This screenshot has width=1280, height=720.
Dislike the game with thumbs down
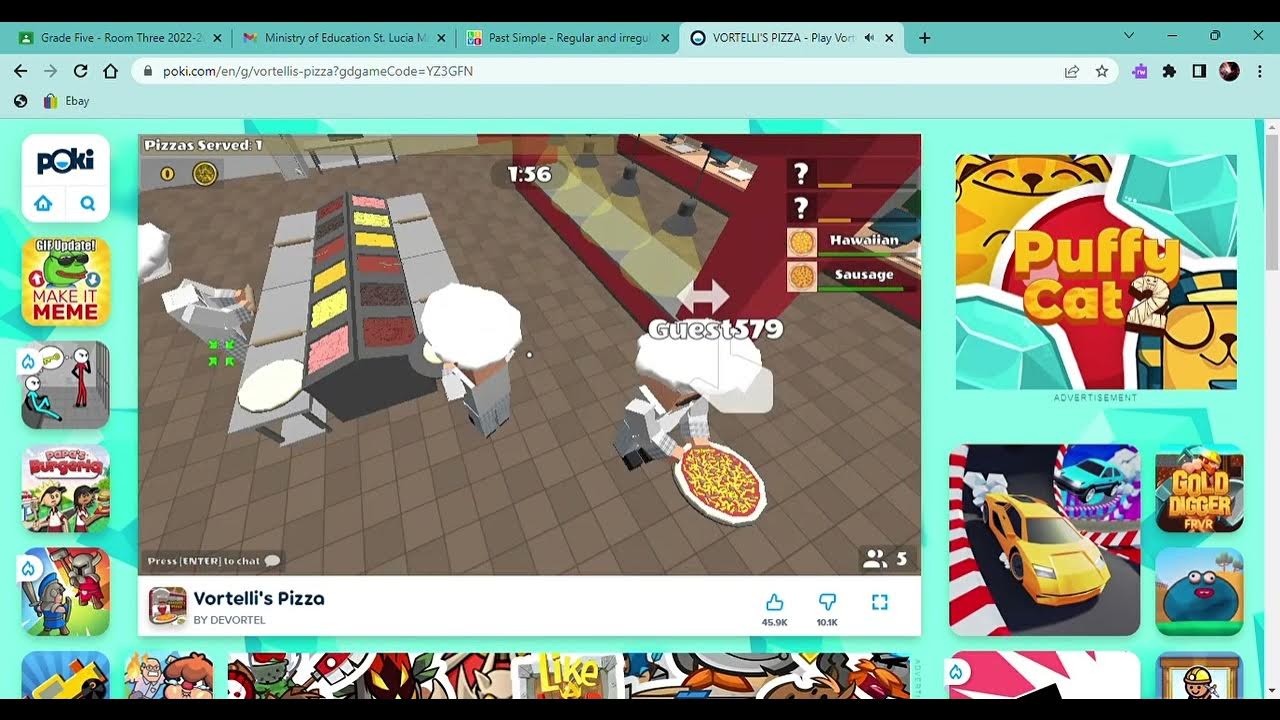point(827,602)
